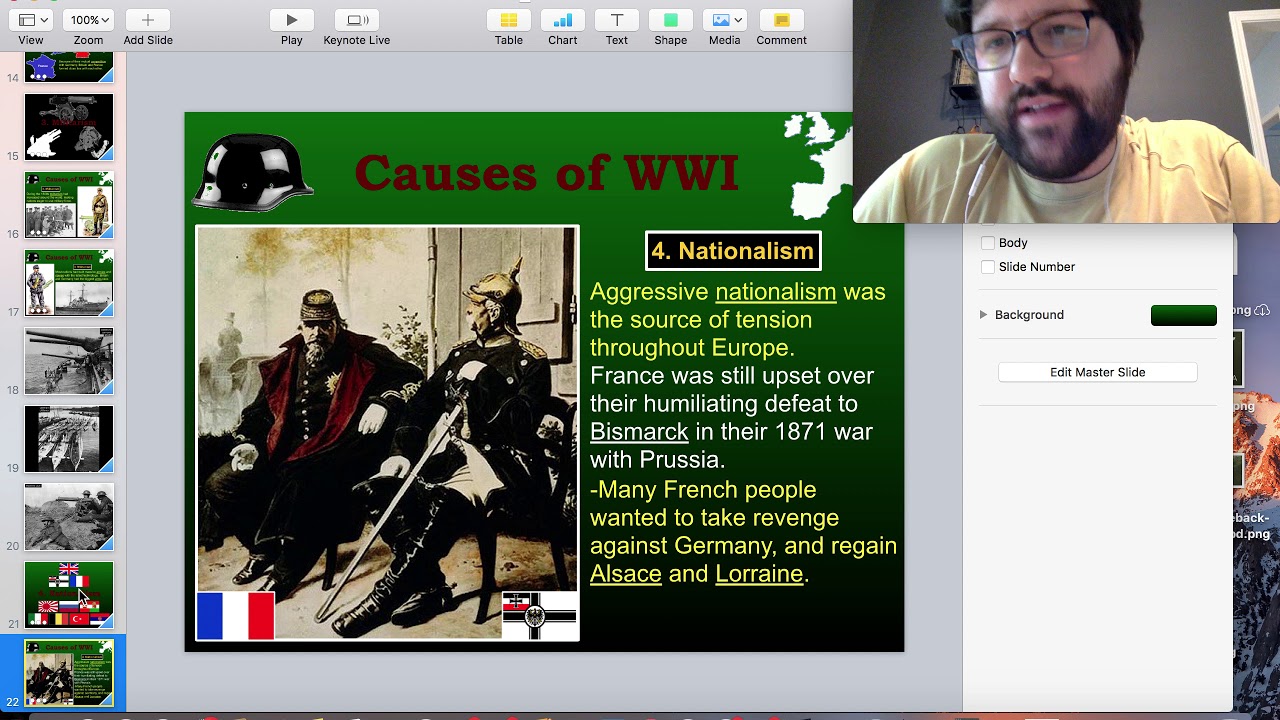The width and height of the screenshot is (1280, 720).
Task: Enable the Body checkbox
Action: [988, 243]
